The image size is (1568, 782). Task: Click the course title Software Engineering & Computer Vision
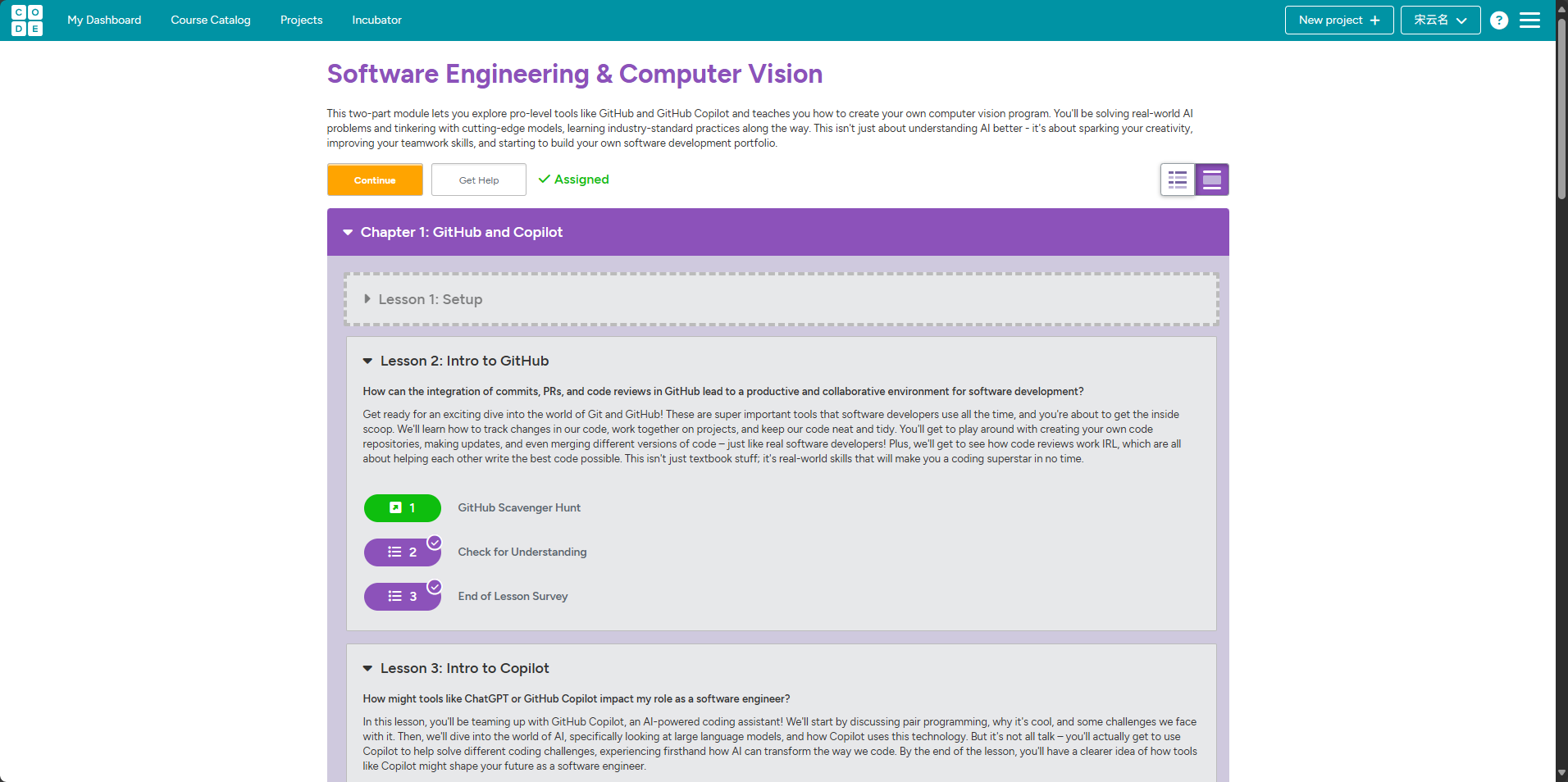[x=575, y=74]
